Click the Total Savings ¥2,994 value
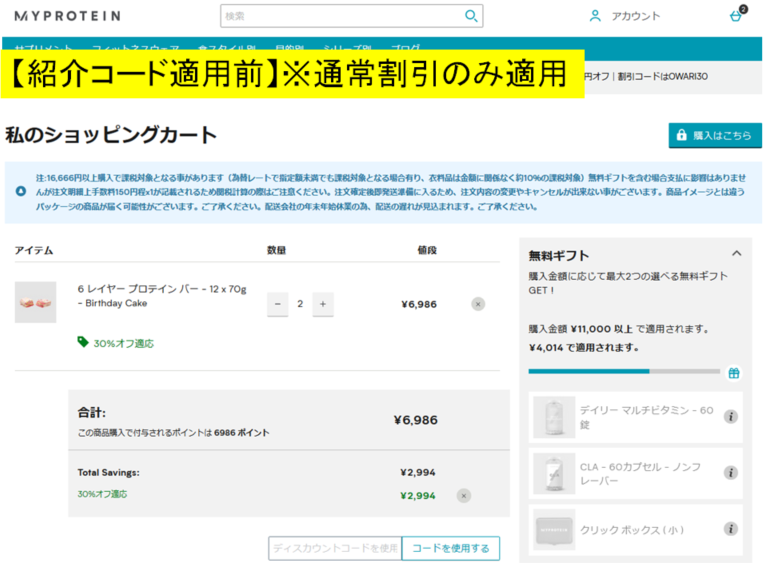This screenshot has width=764, height=563. click(x=418, y=472)
